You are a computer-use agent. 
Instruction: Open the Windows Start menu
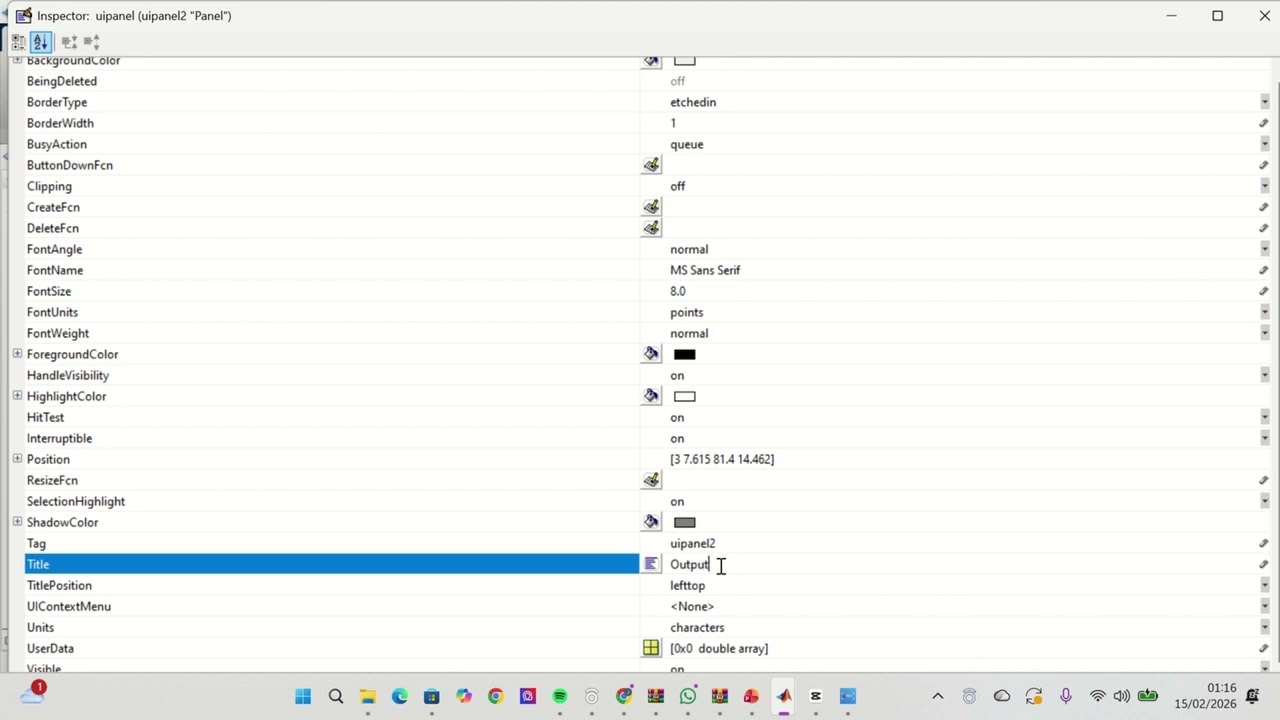pos(303,696)
